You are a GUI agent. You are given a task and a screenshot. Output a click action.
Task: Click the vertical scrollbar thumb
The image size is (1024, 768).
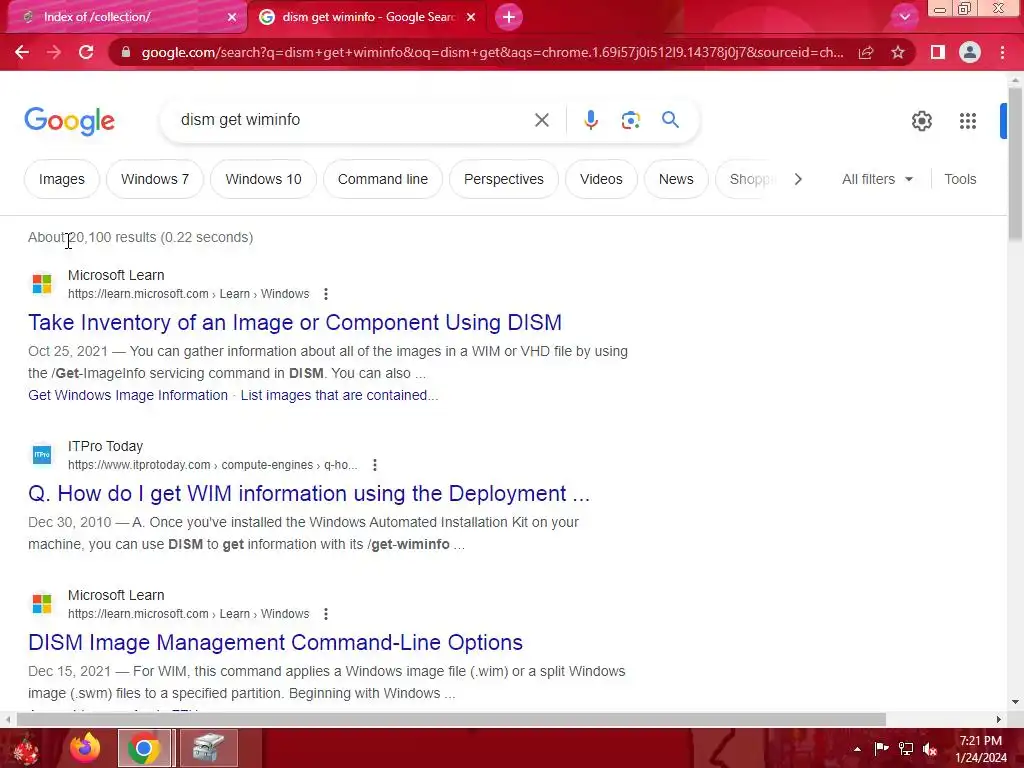[x=1015, y=163]
